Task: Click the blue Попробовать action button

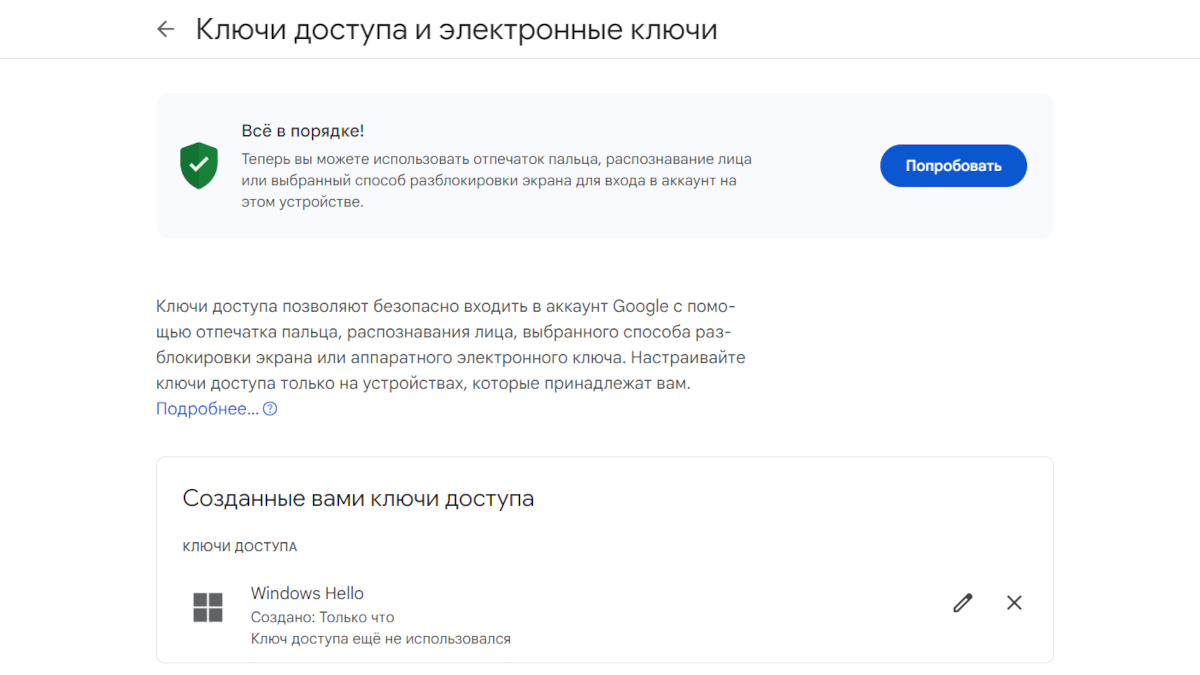Action: click(x=952, y=165)
